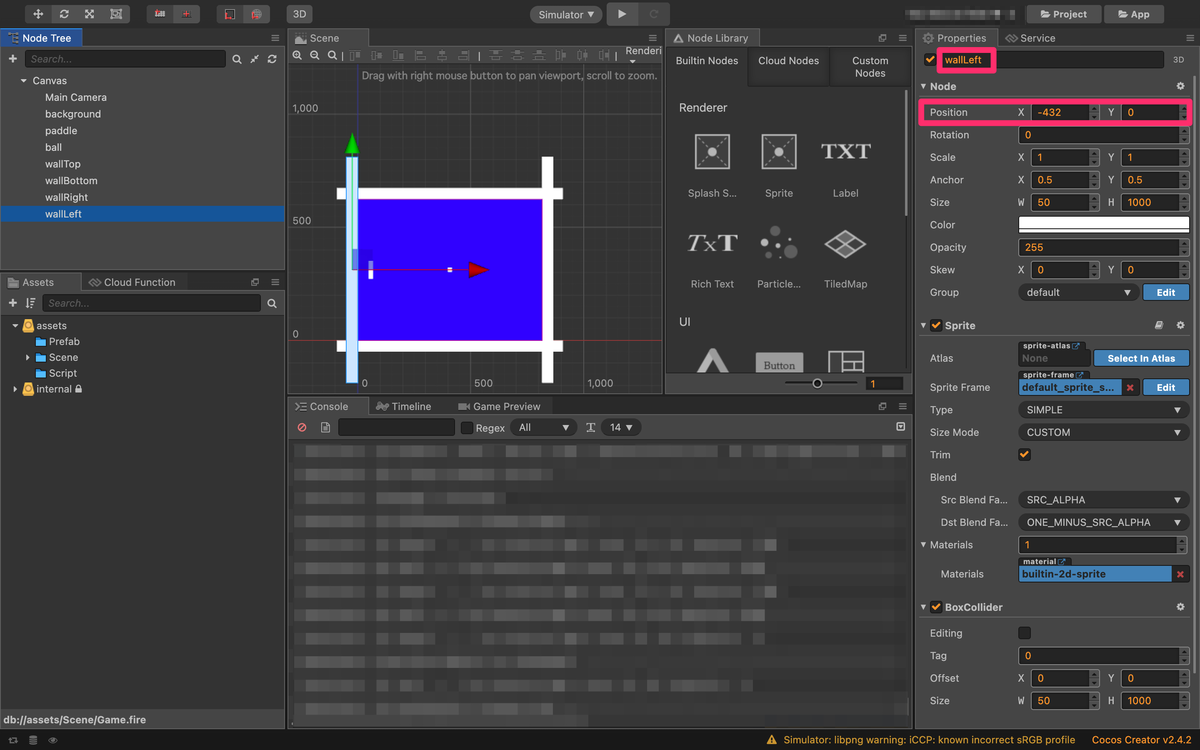The height and width of the screenshot is (750, 1200).
Task: Open the console font size 14 dropdown
Action: point(622,427)
